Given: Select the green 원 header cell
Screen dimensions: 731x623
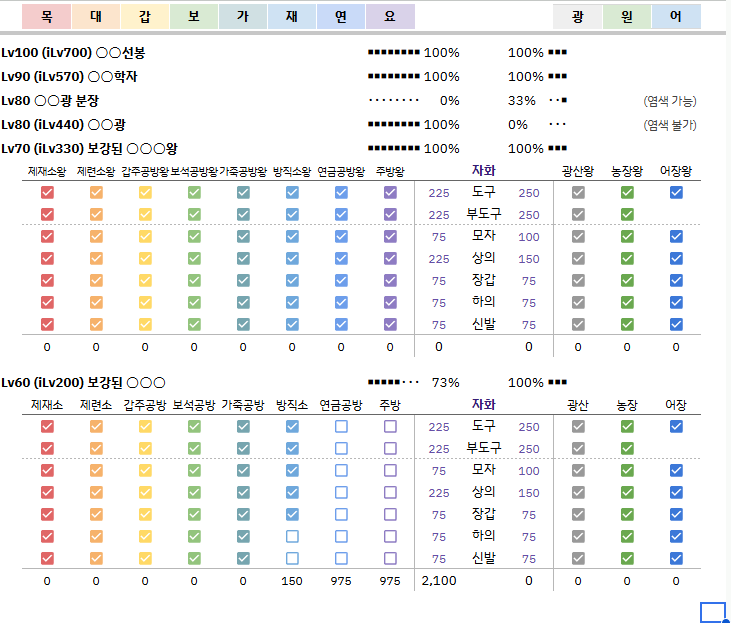Looking at the screenshot, I should pos(627,17).
